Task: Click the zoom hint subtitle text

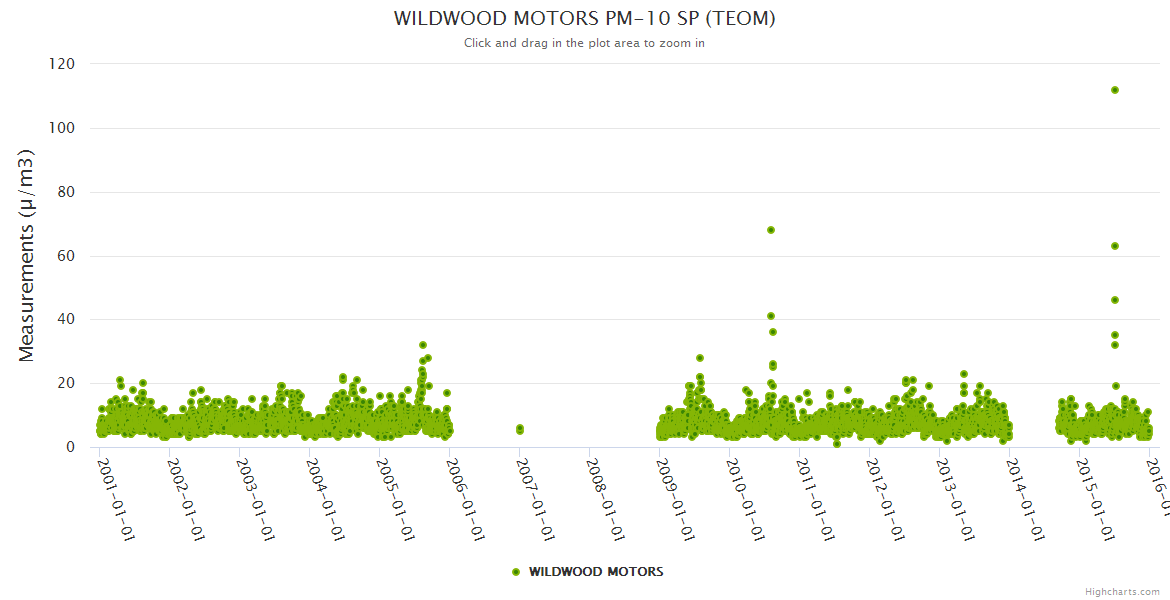Action: [x=584, y=43]
